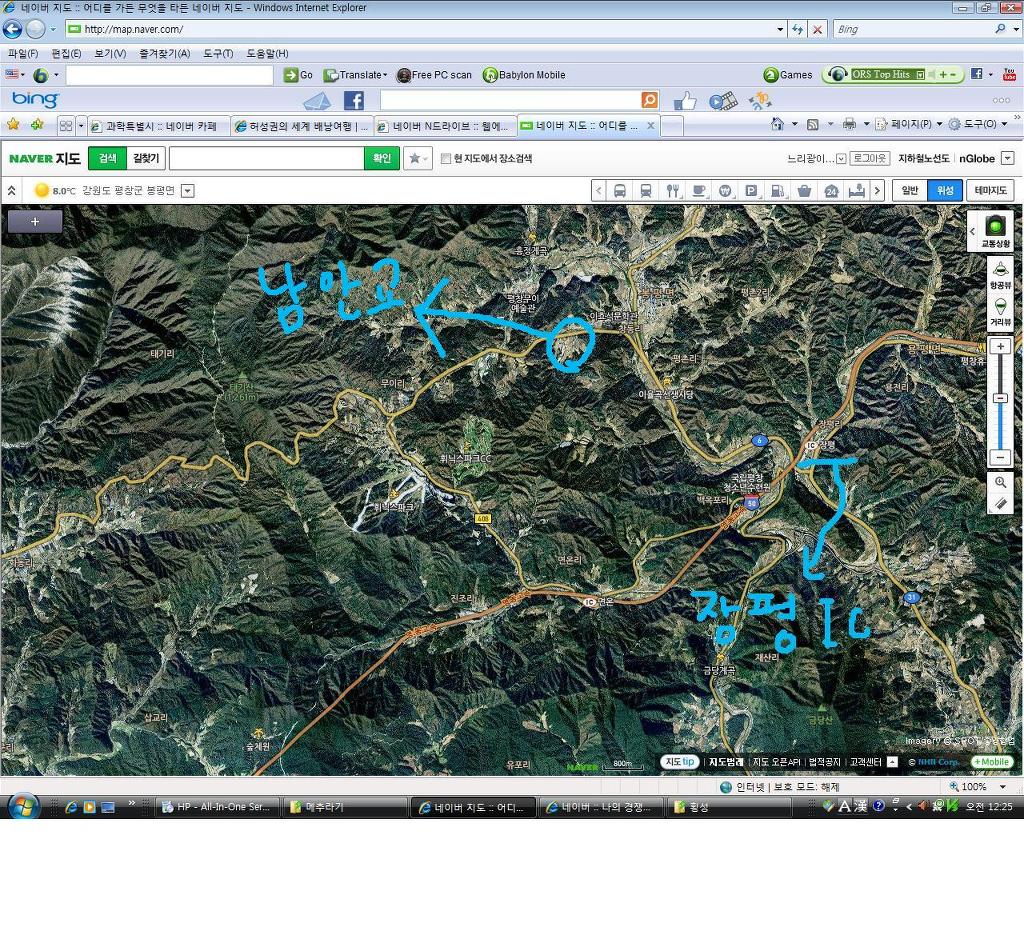Toggle the plus panel button on map
1024x935 pixels.
click(x=35, y=222)
